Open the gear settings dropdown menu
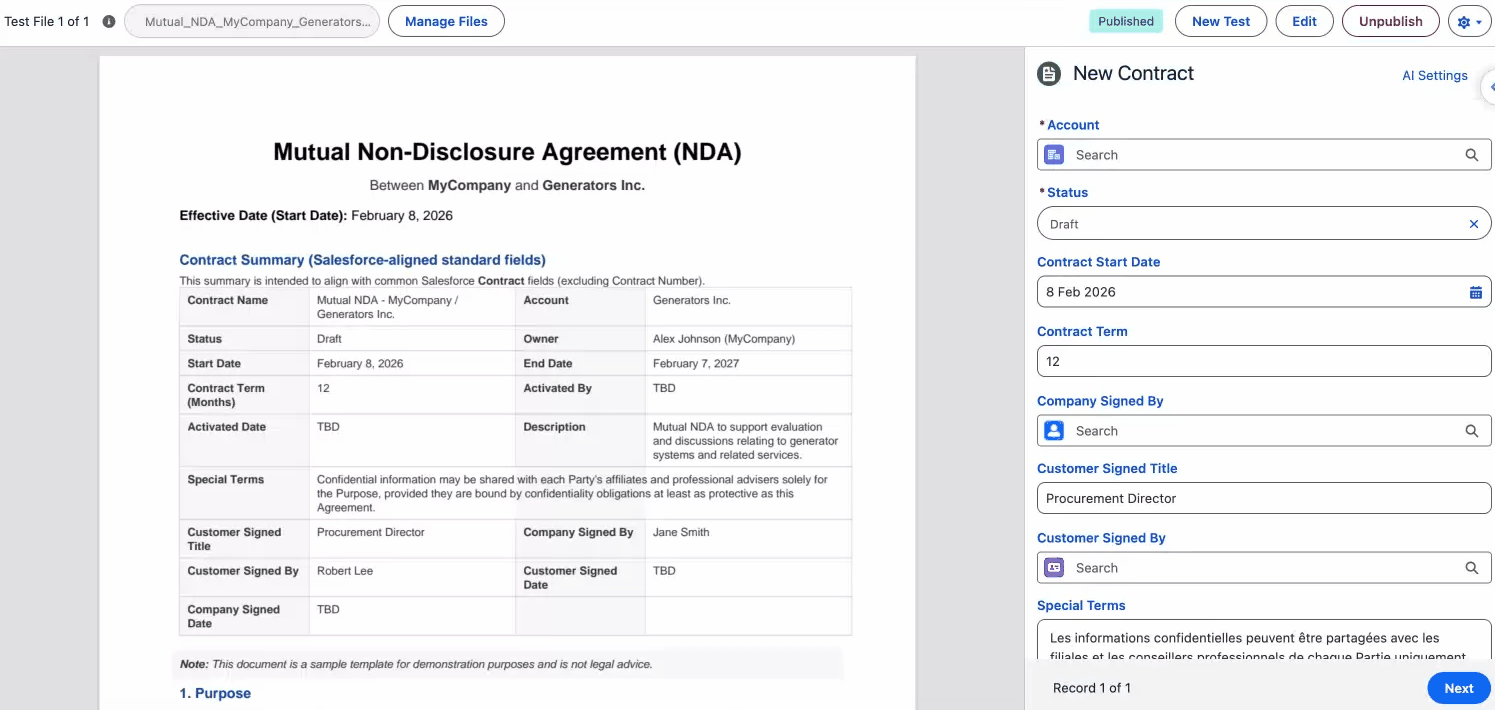 point(1470,21)
